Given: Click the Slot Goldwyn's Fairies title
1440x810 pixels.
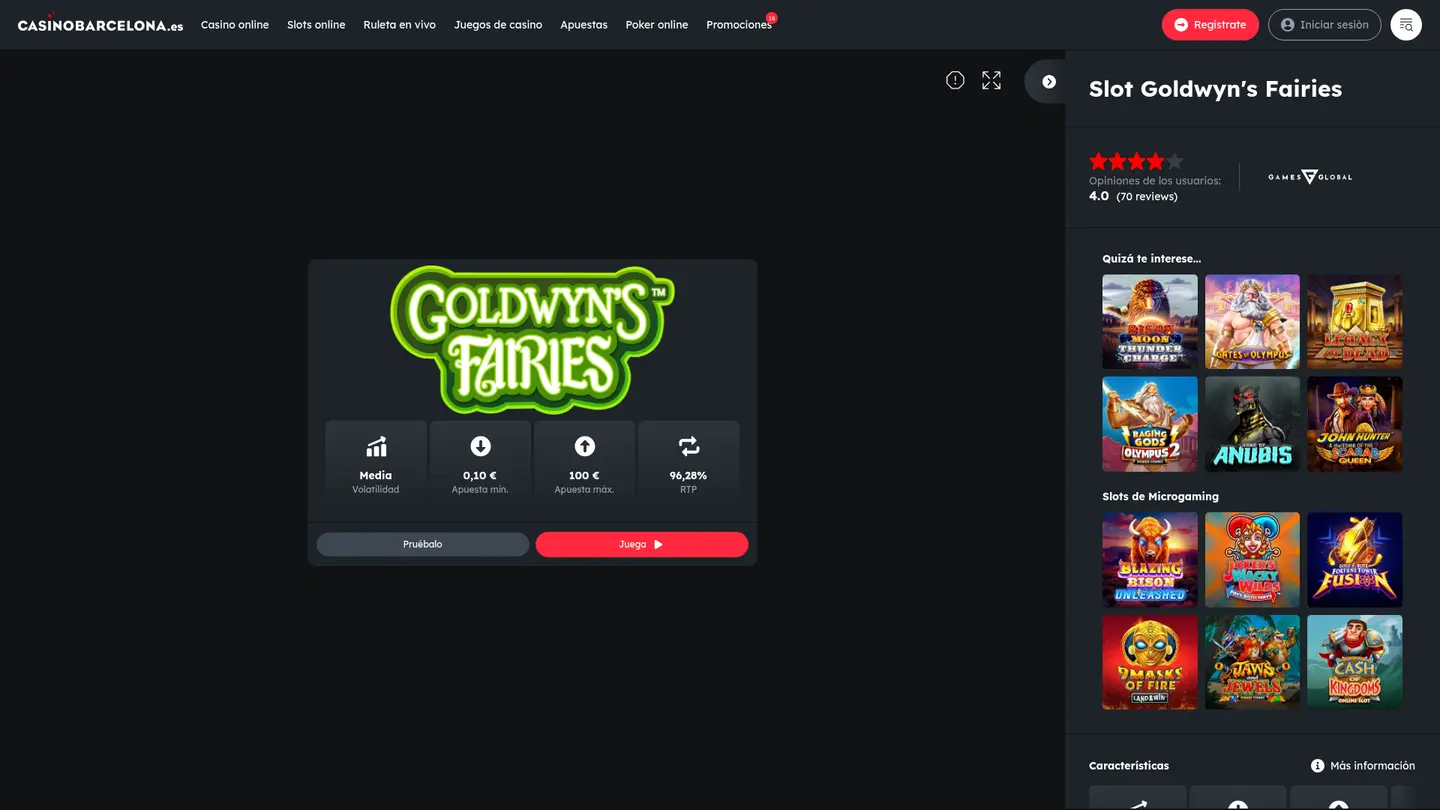Looking at the screenshot, I should pos(1215,89).
